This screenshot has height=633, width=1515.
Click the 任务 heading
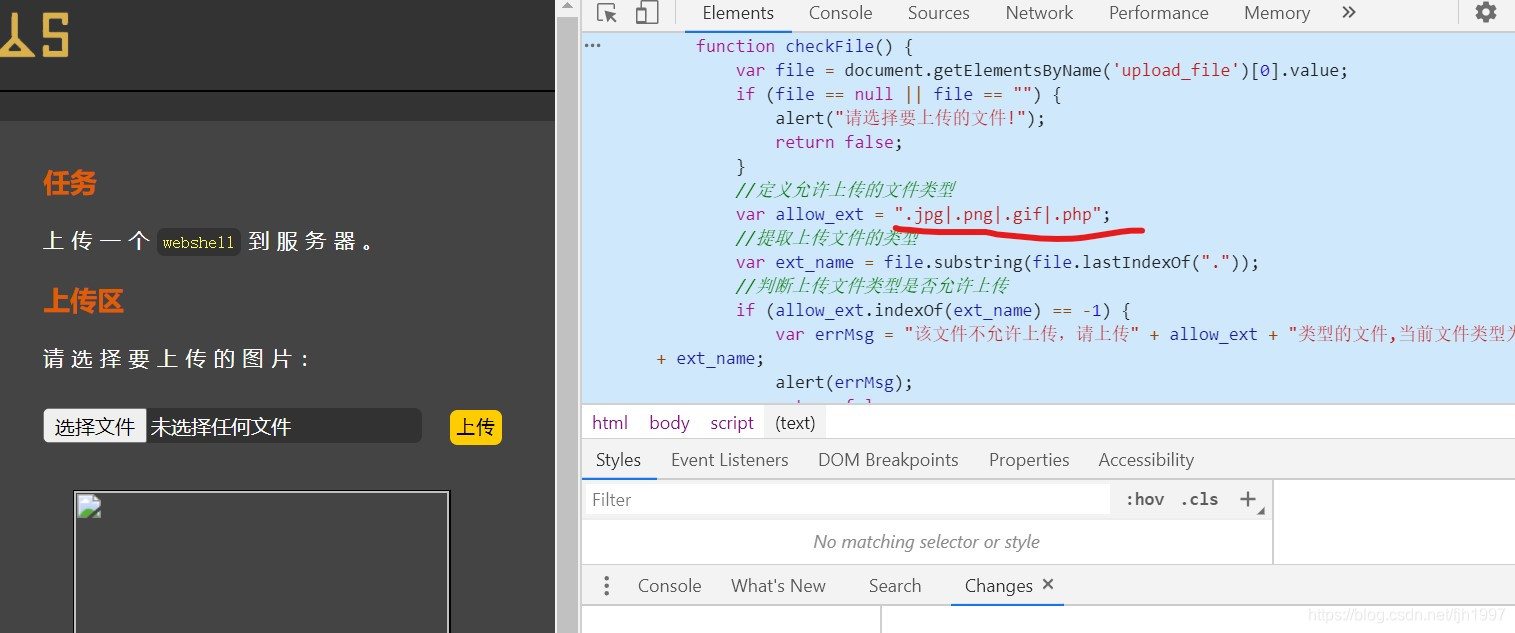pos(70,183)
